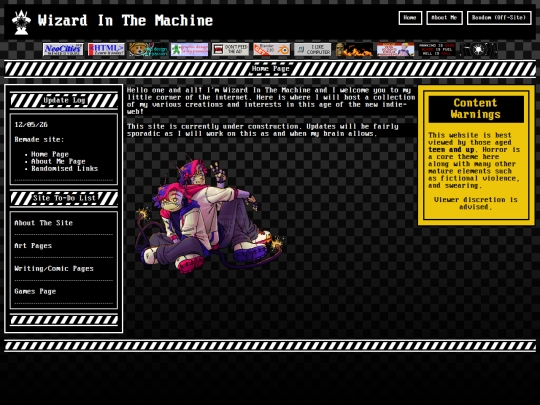The image size is (540, 405).
Task: Click the Update Log heading
Action: [64, 100]
